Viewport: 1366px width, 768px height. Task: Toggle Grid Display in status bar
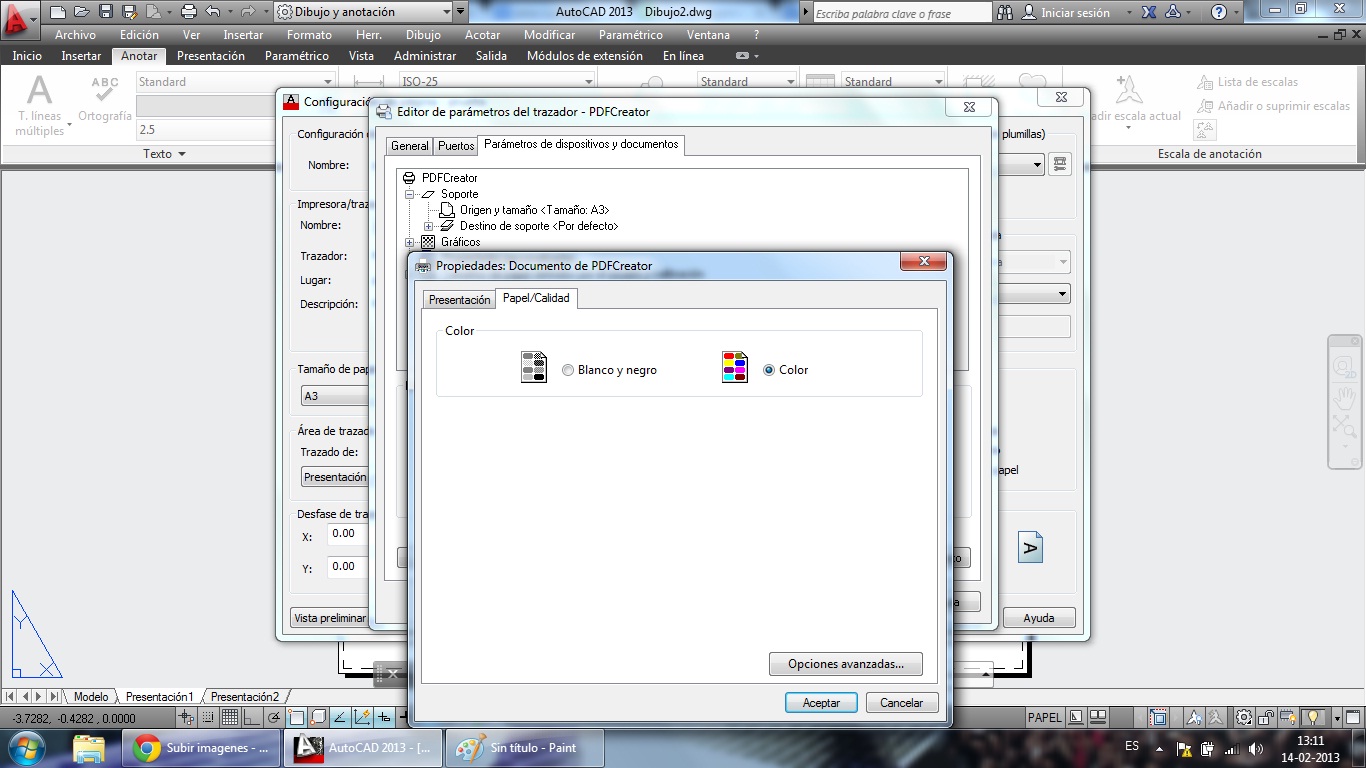pyautogui.click(x=230, y=717)
